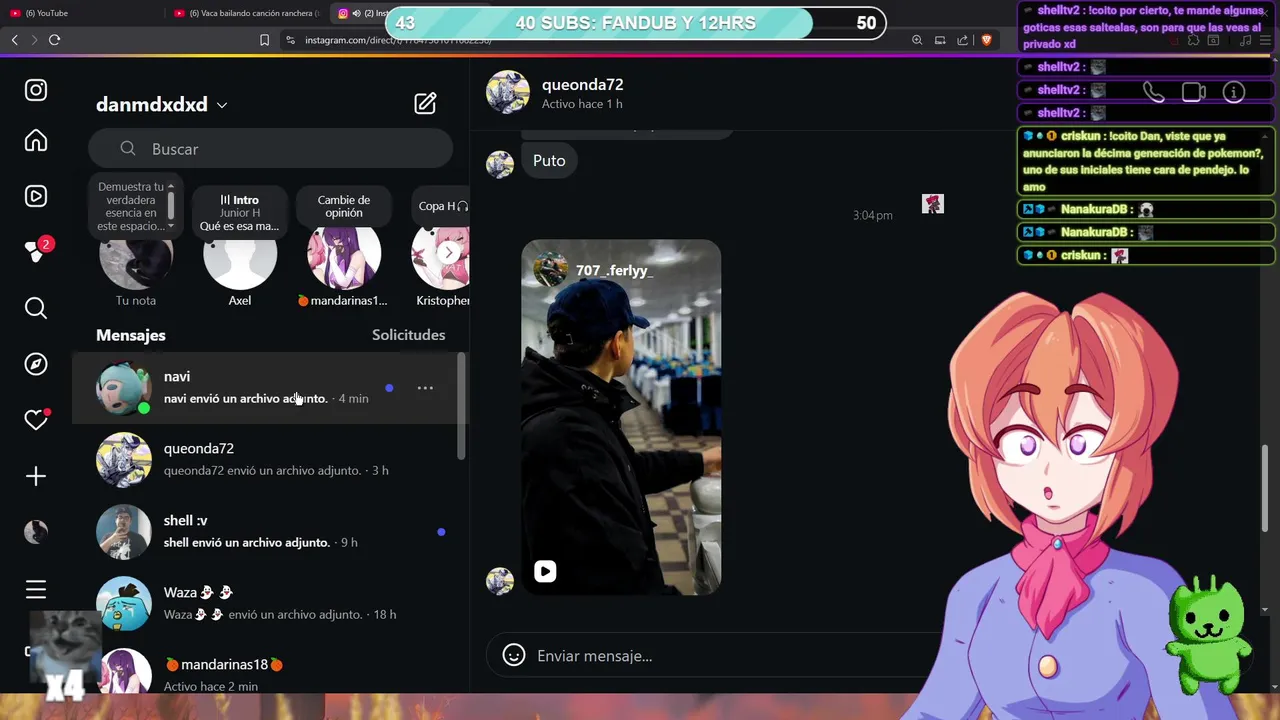Screen dimensions: 1280x720
Task: Switch to Vaca bailando canción ranchera tab
Action: (x=246, y=13)
